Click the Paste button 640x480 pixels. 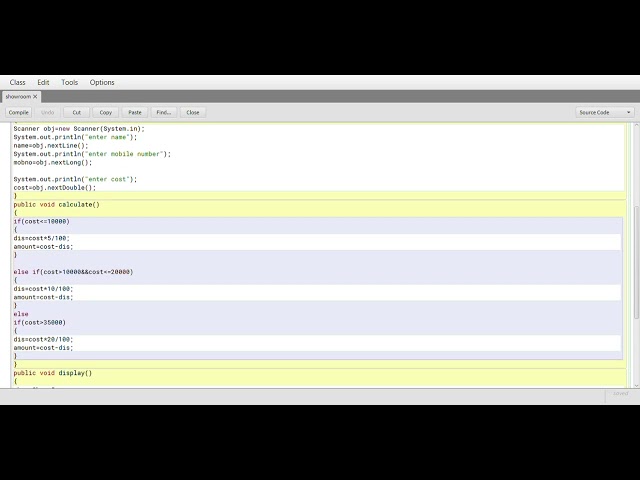[x=135, y=112]
